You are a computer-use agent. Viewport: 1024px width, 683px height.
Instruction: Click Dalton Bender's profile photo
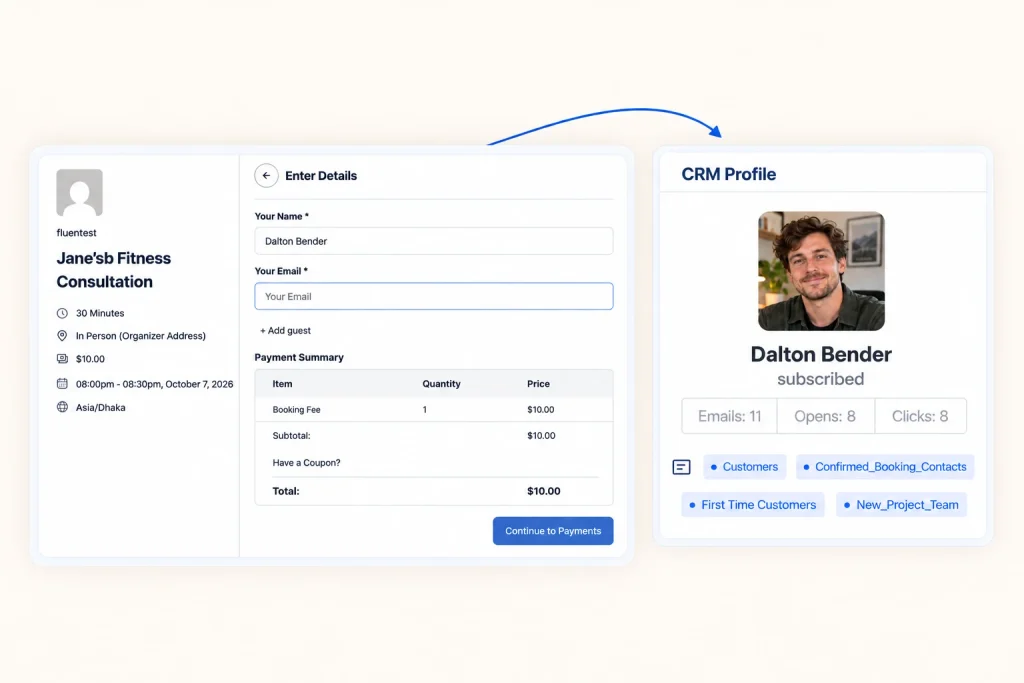point(822,271)
